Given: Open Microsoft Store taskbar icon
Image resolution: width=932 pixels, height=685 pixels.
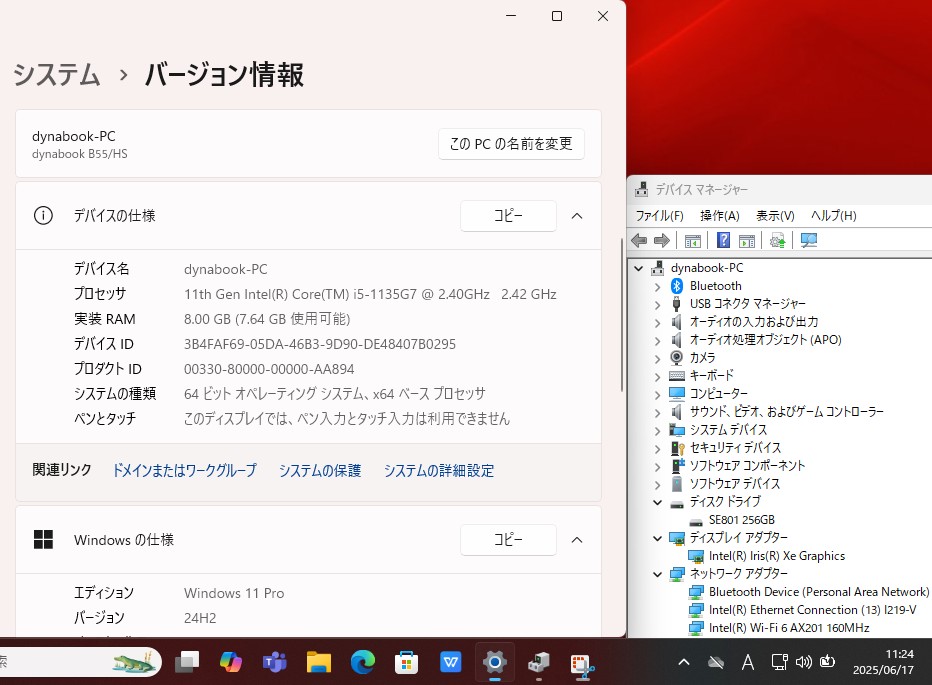Looking at the screenshot, I should [x=407, y=662].
